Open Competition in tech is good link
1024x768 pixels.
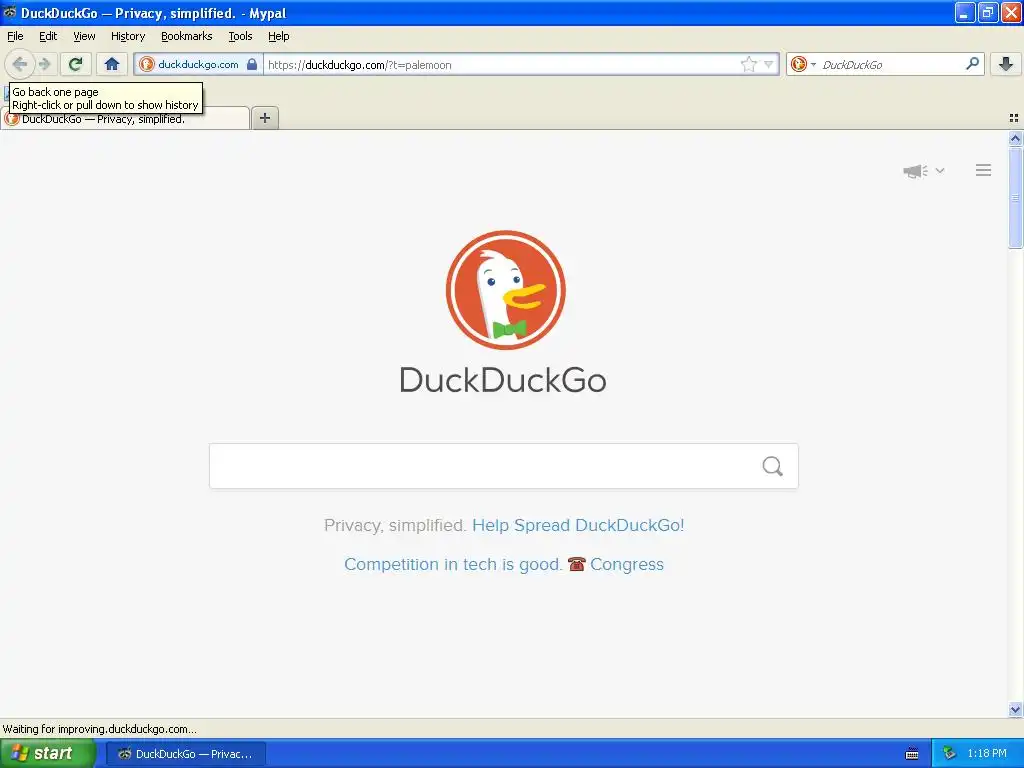pyautogui.click(x=453, y=564)
